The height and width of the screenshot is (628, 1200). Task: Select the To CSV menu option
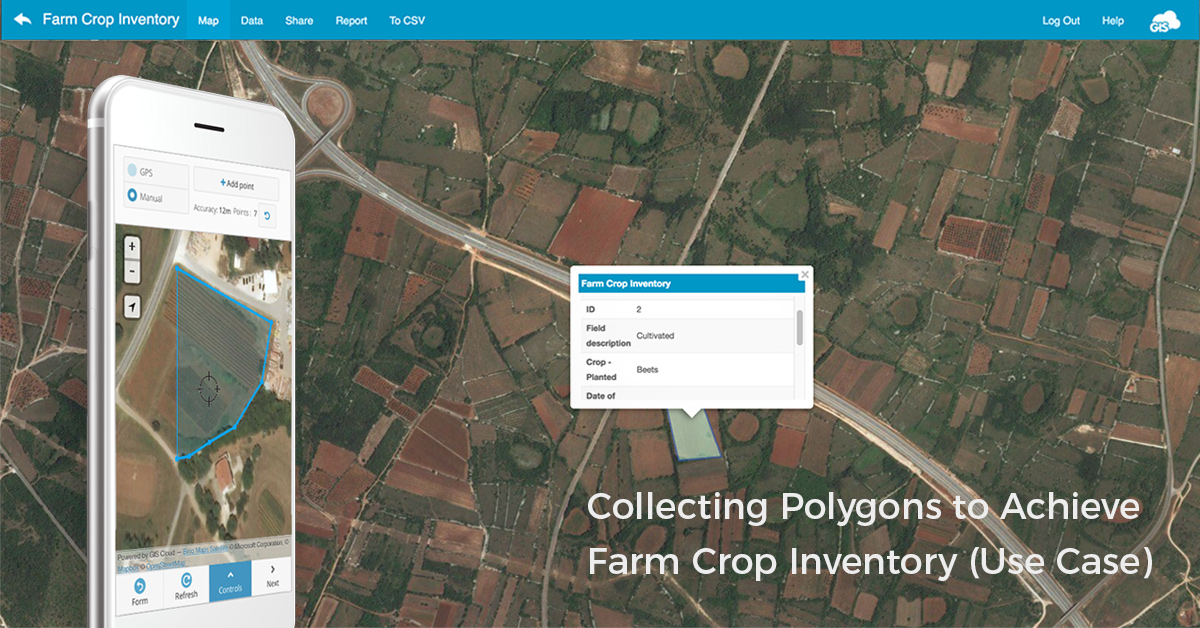(406, 20)
